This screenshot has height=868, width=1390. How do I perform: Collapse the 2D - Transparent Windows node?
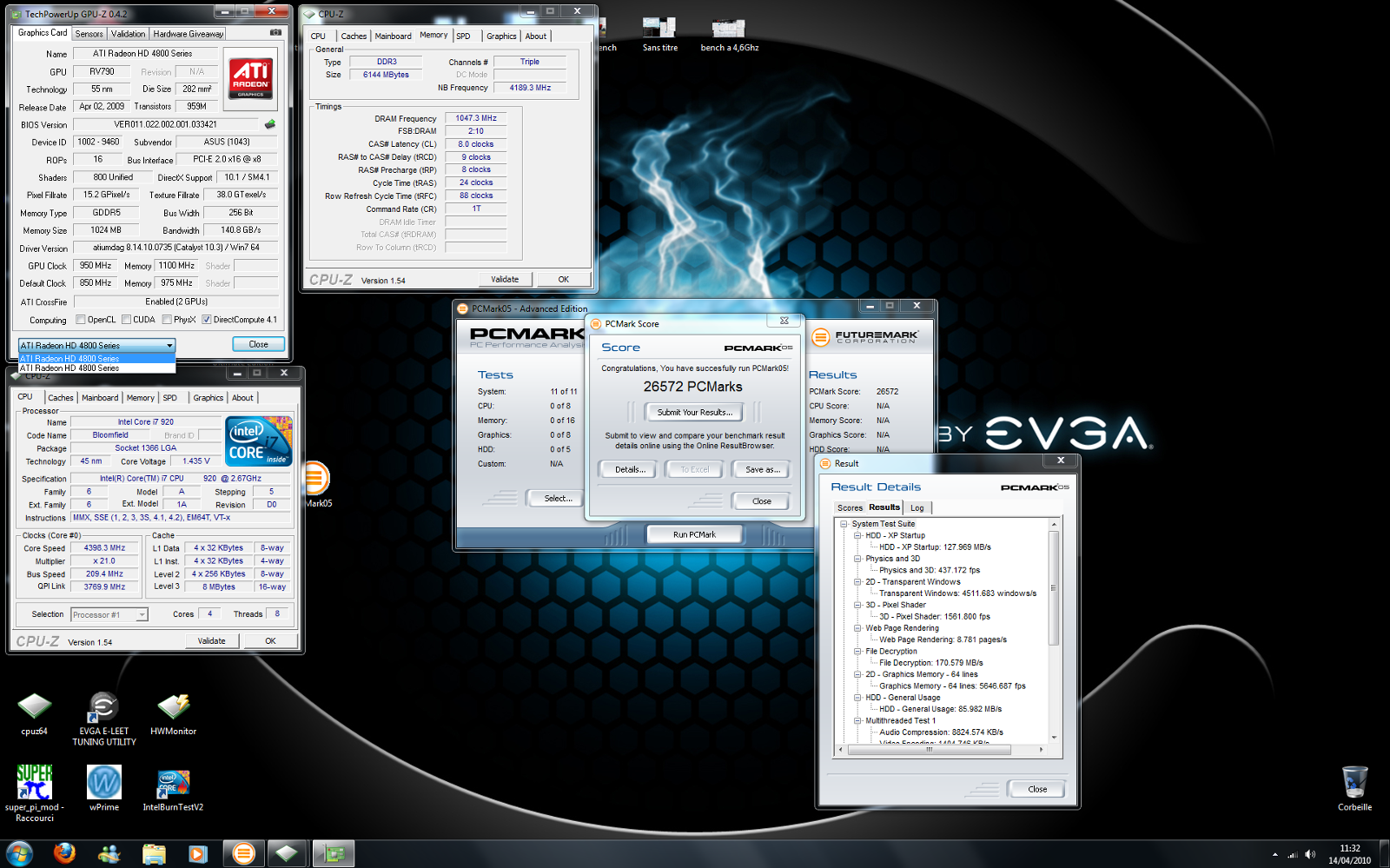(x=857, y=582)
